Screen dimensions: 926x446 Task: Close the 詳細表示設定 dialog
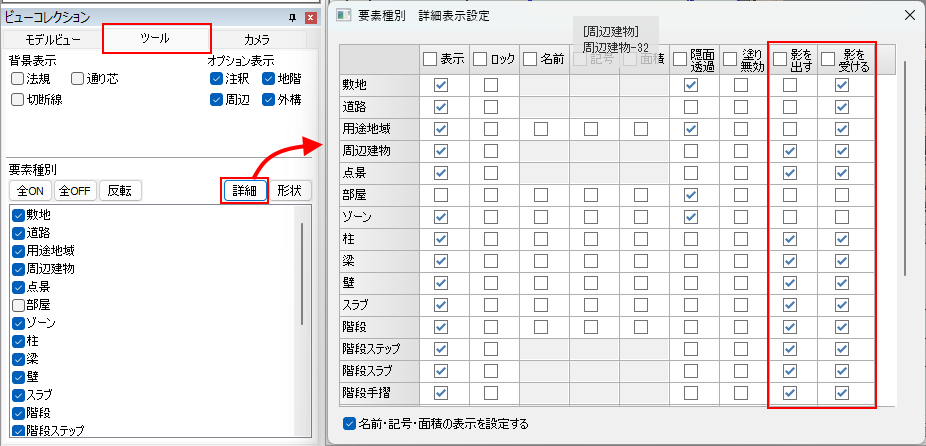[907, 15]
